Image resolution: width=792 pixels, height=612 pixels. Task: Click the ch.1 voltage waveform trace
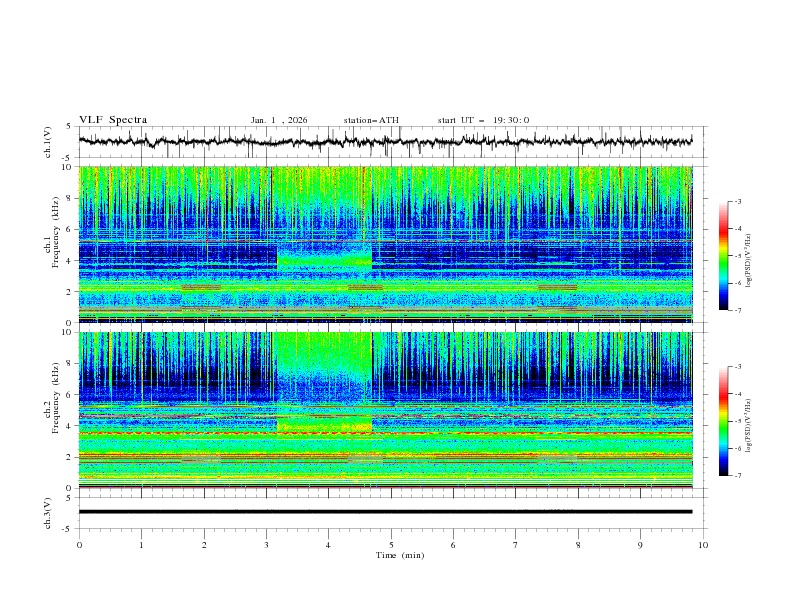(385, 142)
